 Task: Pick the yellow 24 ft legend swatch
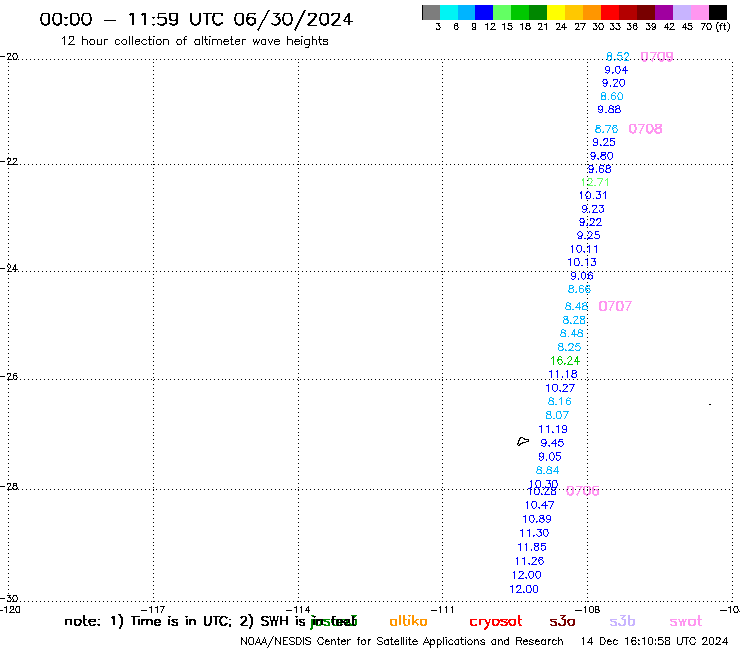pyautogui.click(x=556, y=12)
